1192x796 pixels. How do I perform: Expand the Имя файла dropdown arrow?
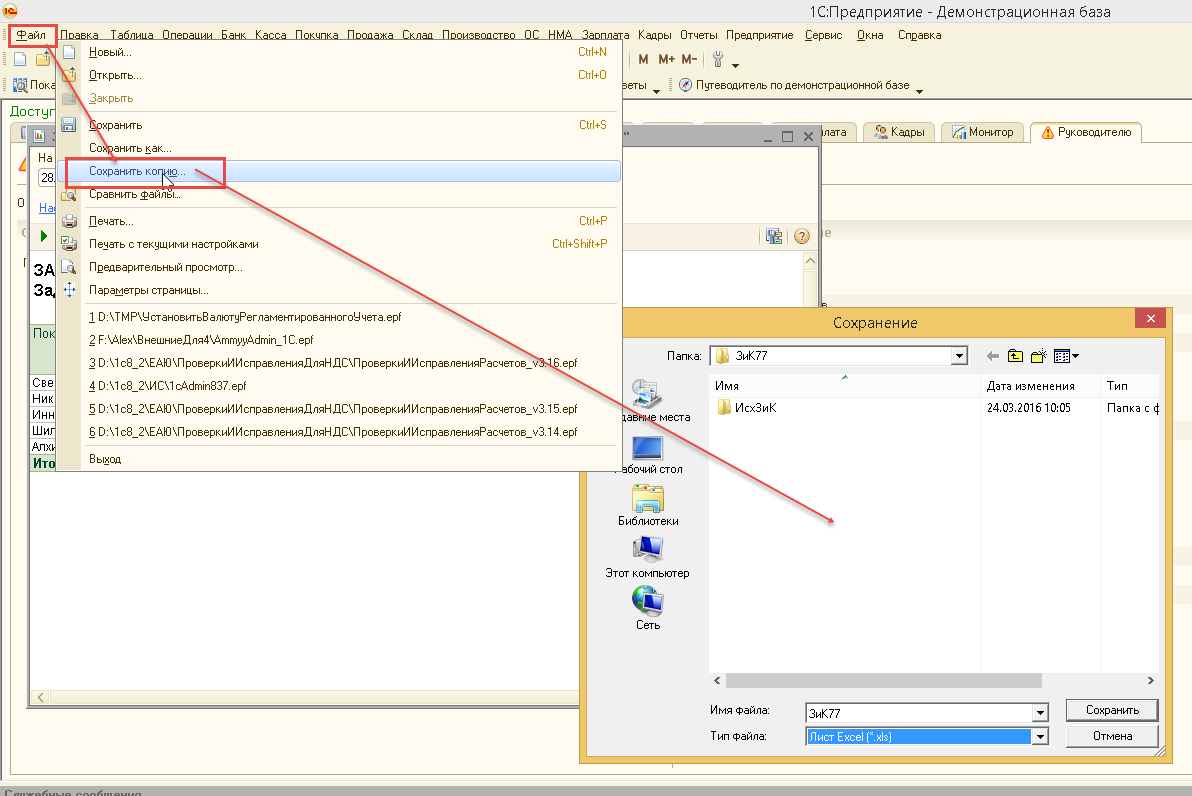1040,713
